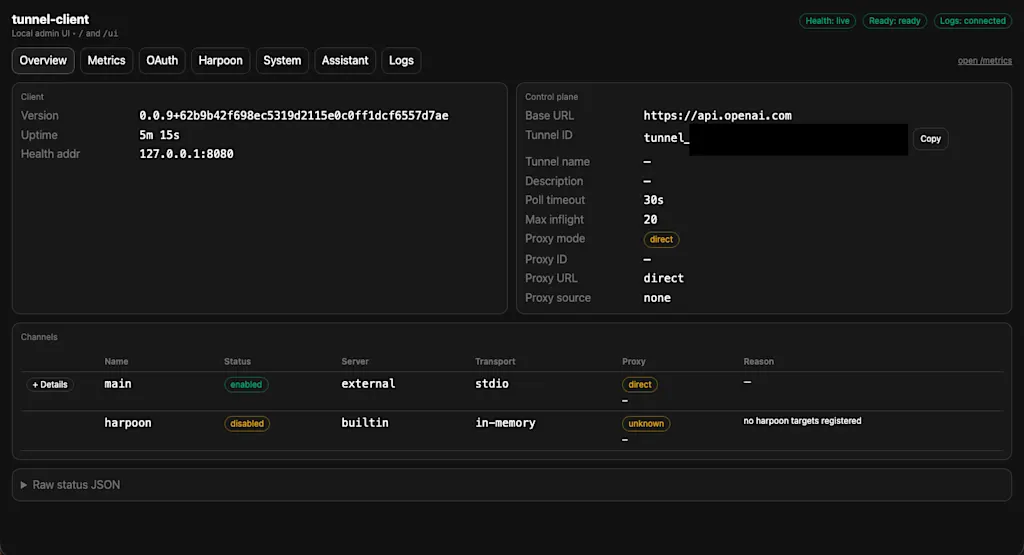Open the Logs tab
Image resolution: width=1024 pixels, height=555 pixels.
pyautogui.click(x=401, y=61)
